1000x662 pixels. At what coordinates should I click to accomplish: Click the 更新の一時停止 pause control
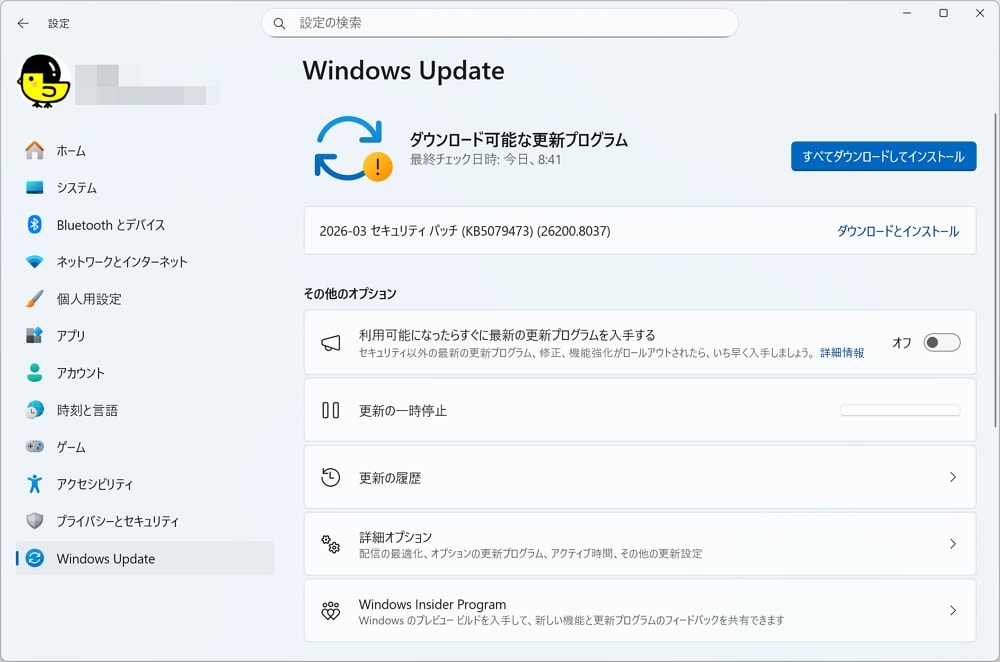click(899, 409)
